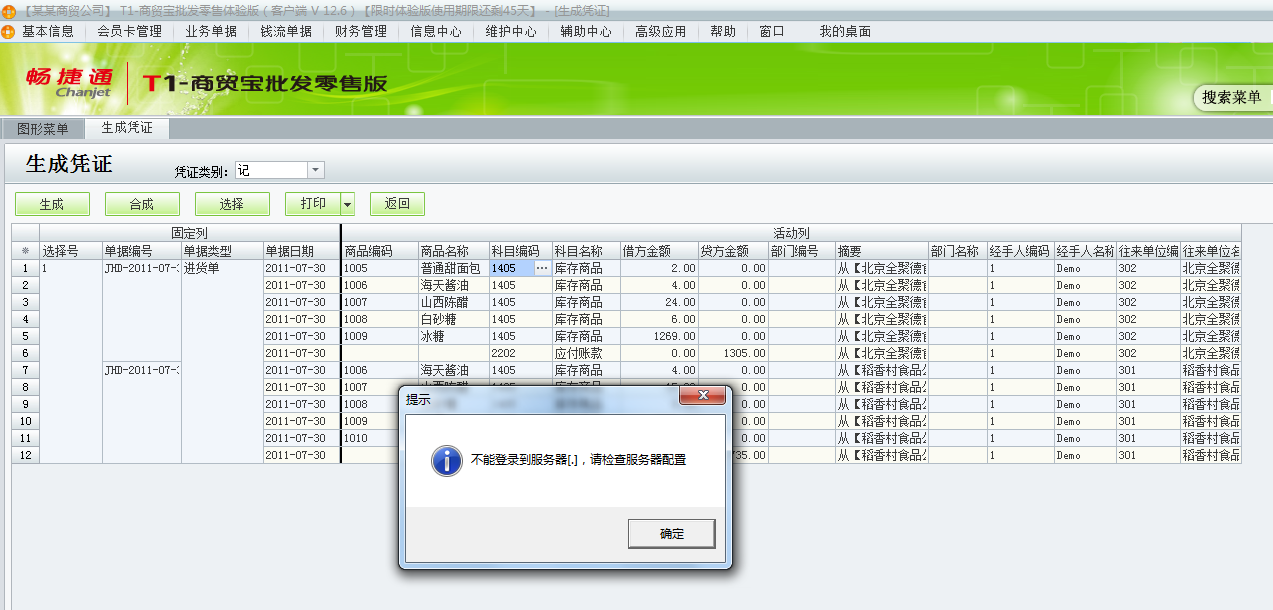Open the 业务单据 menu
The image size is (1273, 610).
point(211,31)
